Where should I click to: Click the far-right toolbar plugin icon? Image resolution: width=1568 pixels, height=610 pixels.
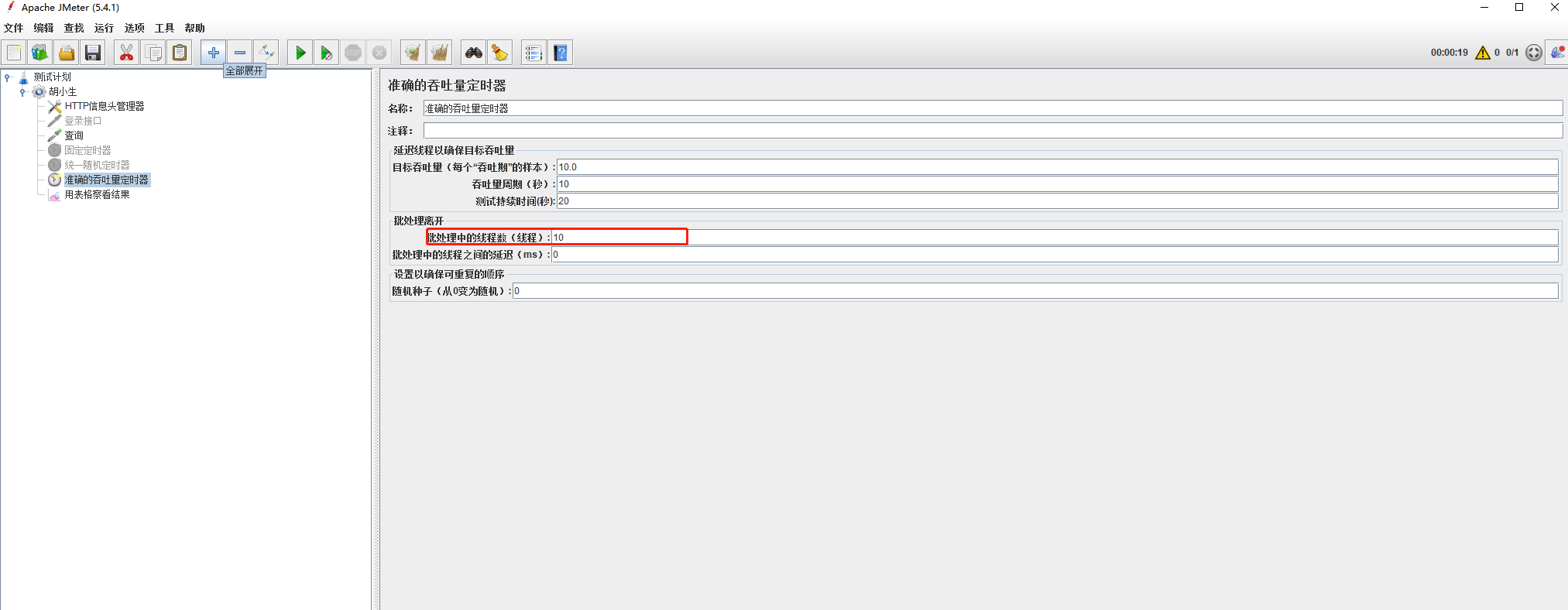click(x=1557, y=53)
